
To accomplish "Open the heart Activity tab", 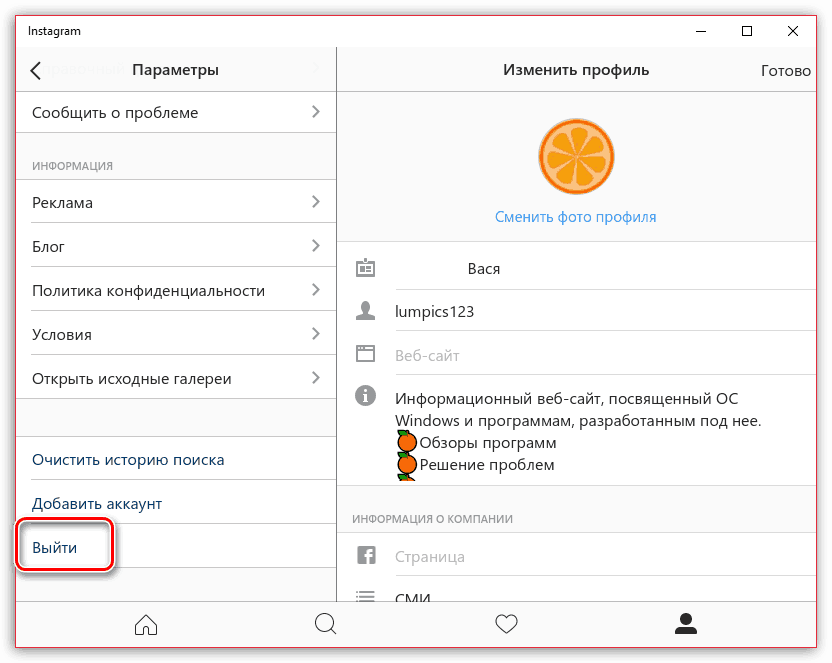I will click(506, 624).
